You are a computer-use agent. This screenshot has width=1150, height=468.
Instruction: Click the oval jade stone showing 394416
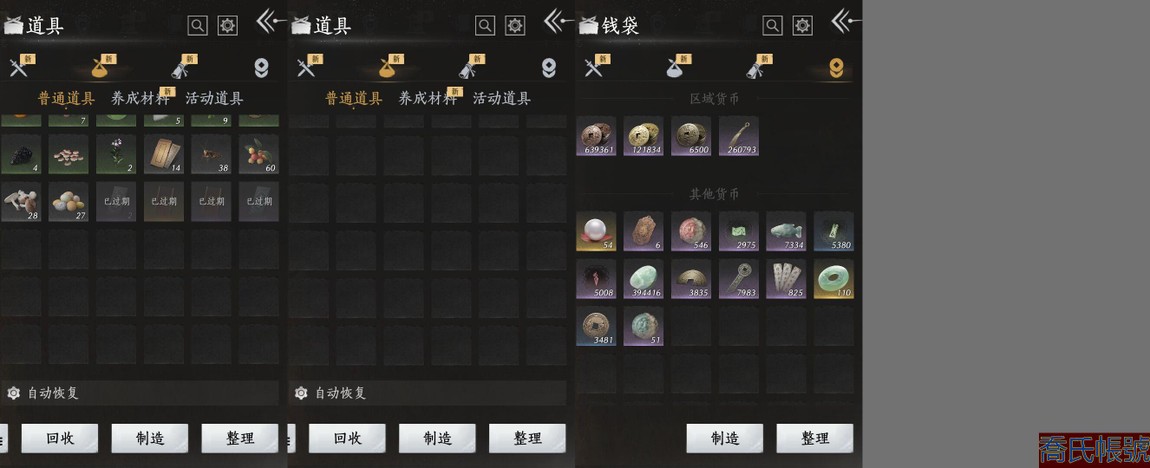pos(644,279)
